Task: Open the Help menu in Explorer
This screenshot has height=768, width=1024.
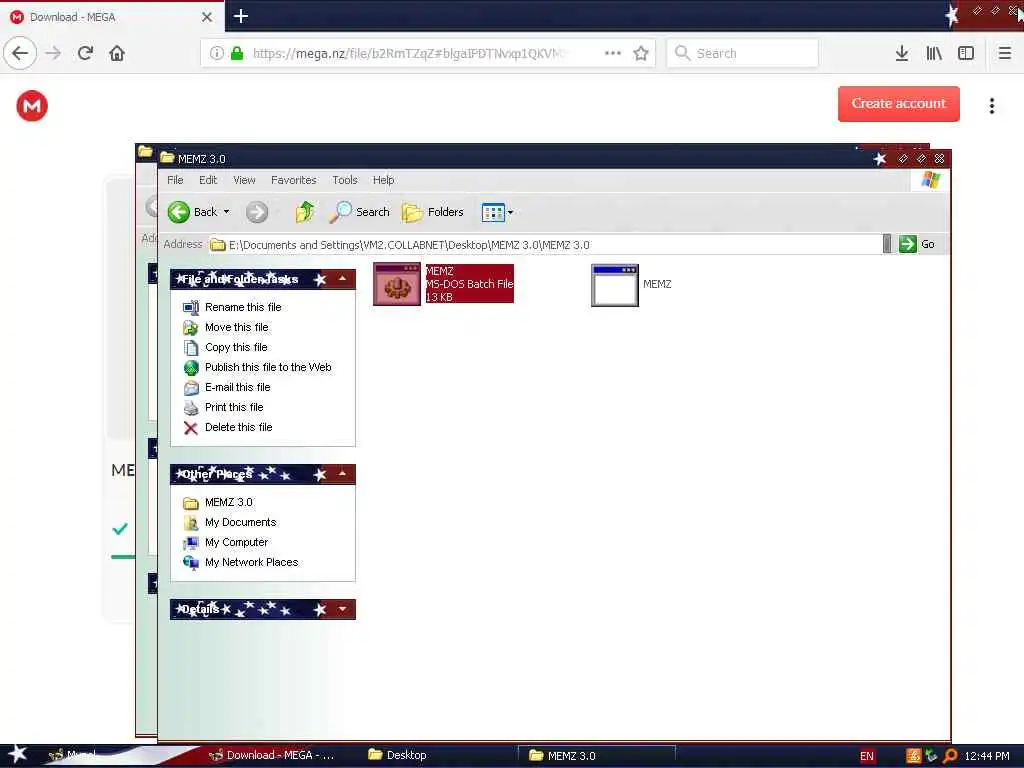Action: point(383,180)
